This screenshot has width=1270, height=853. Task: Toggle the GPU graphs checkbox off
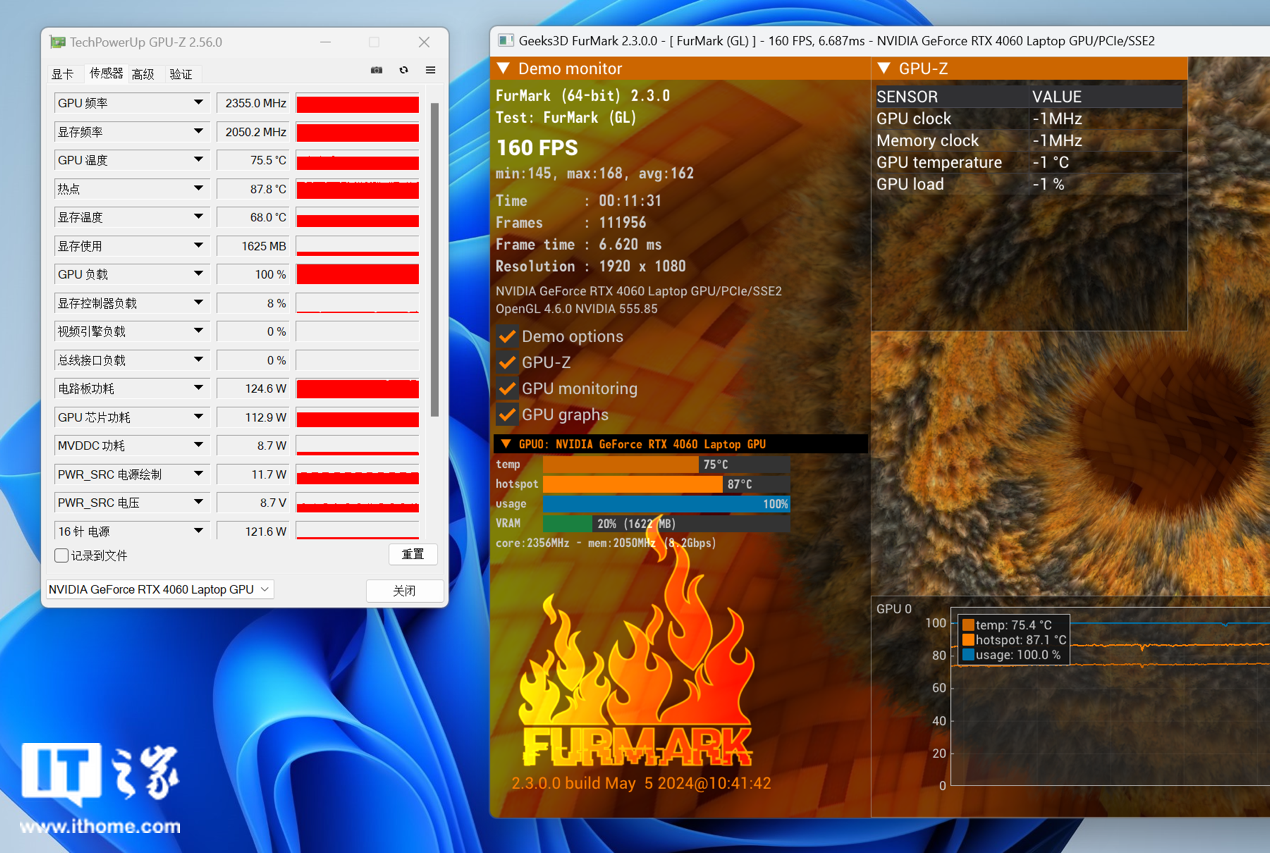pyautogui.click(x=507, y=415)
